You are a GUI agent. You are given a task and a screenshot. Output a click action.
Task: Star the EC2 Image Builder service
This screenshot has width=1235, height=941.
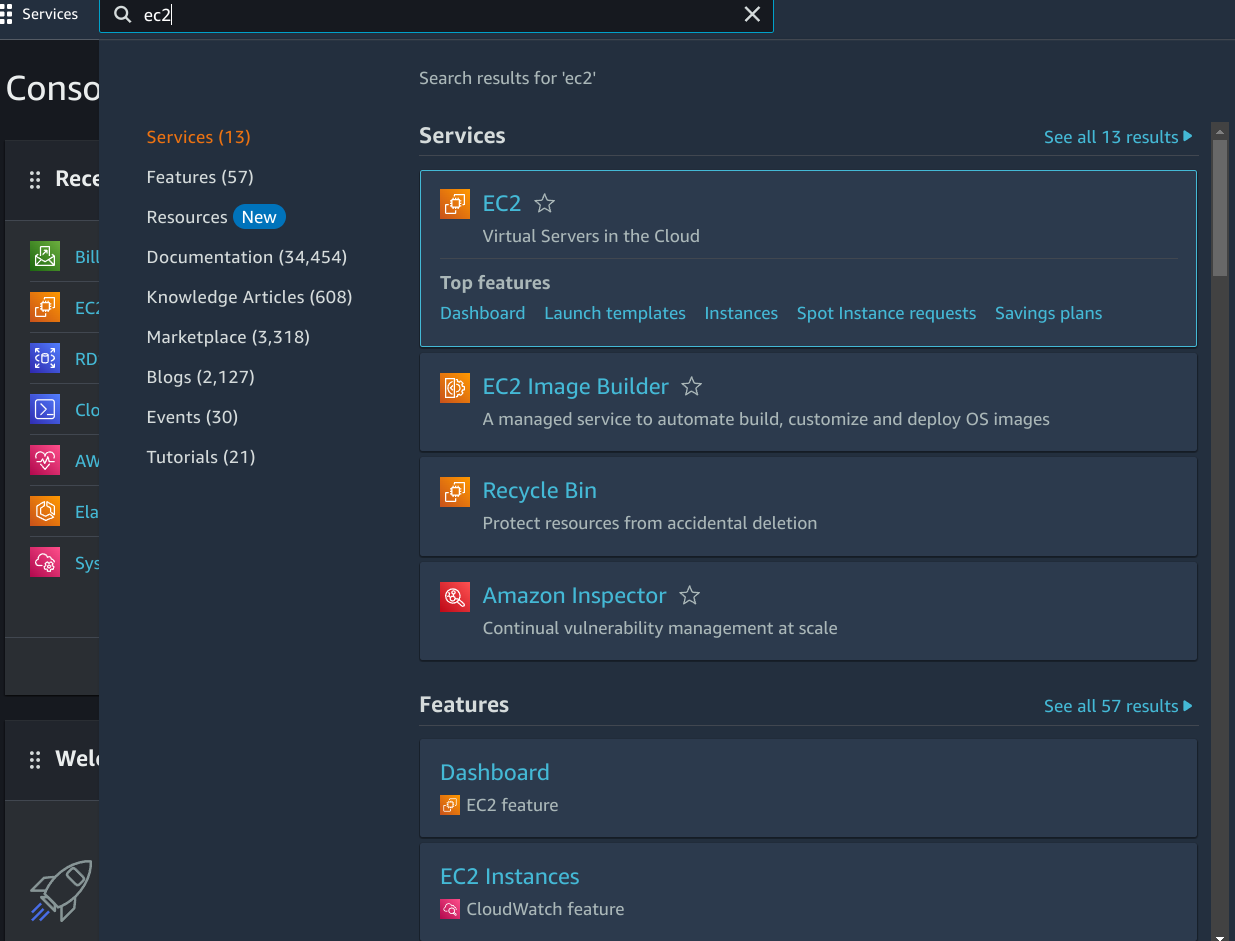[691, 387]
